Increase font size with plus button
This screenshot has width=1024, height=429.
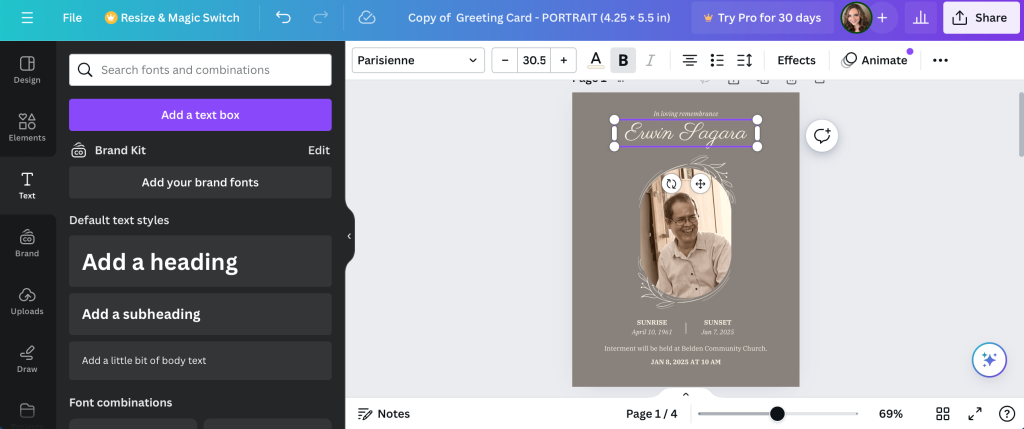(563, 60)
